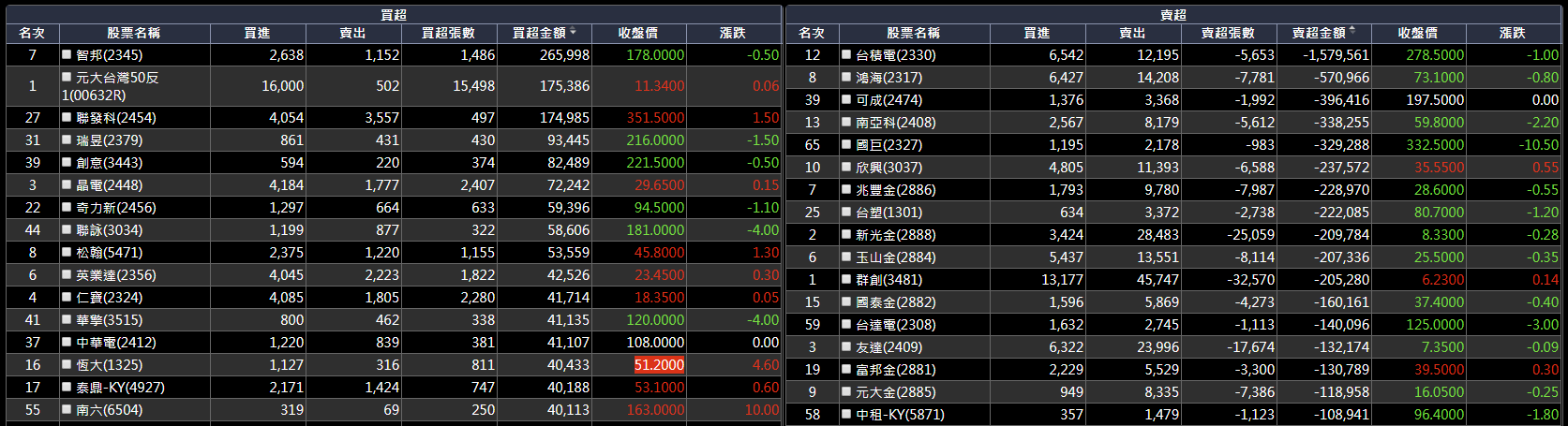Open stock 兆豐金(2886)
This screenshot has height=426, width=1568.
coord(896,189)
